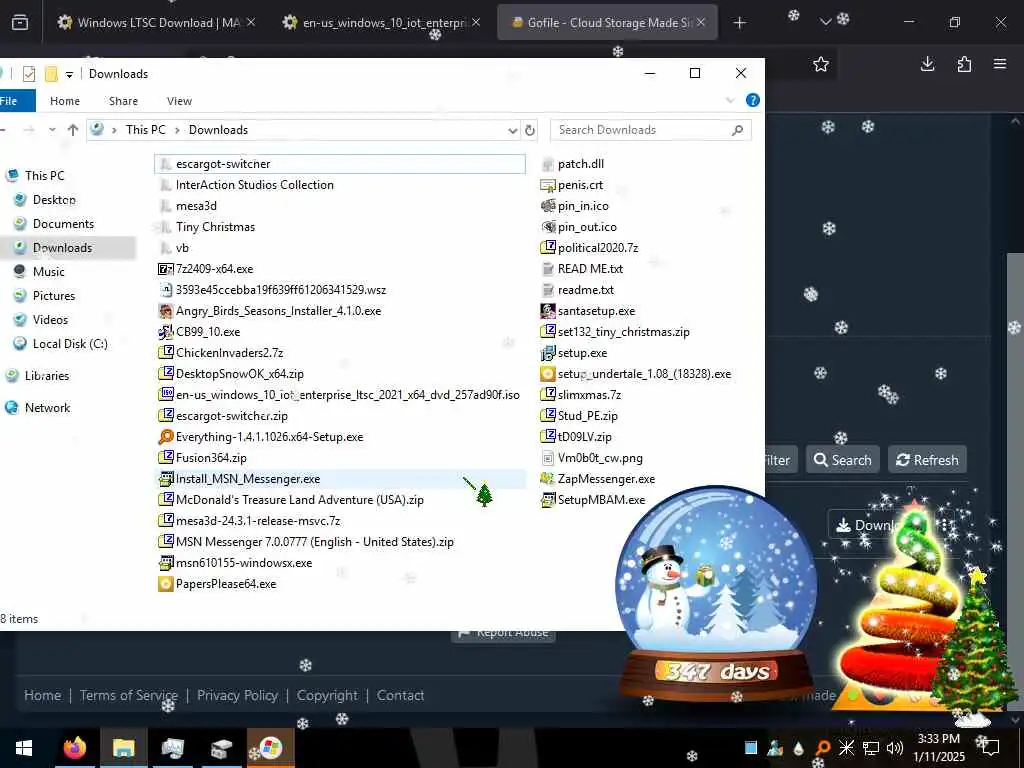Open the Terms of Service link
1024x768 pixels.
pos(129,695)
